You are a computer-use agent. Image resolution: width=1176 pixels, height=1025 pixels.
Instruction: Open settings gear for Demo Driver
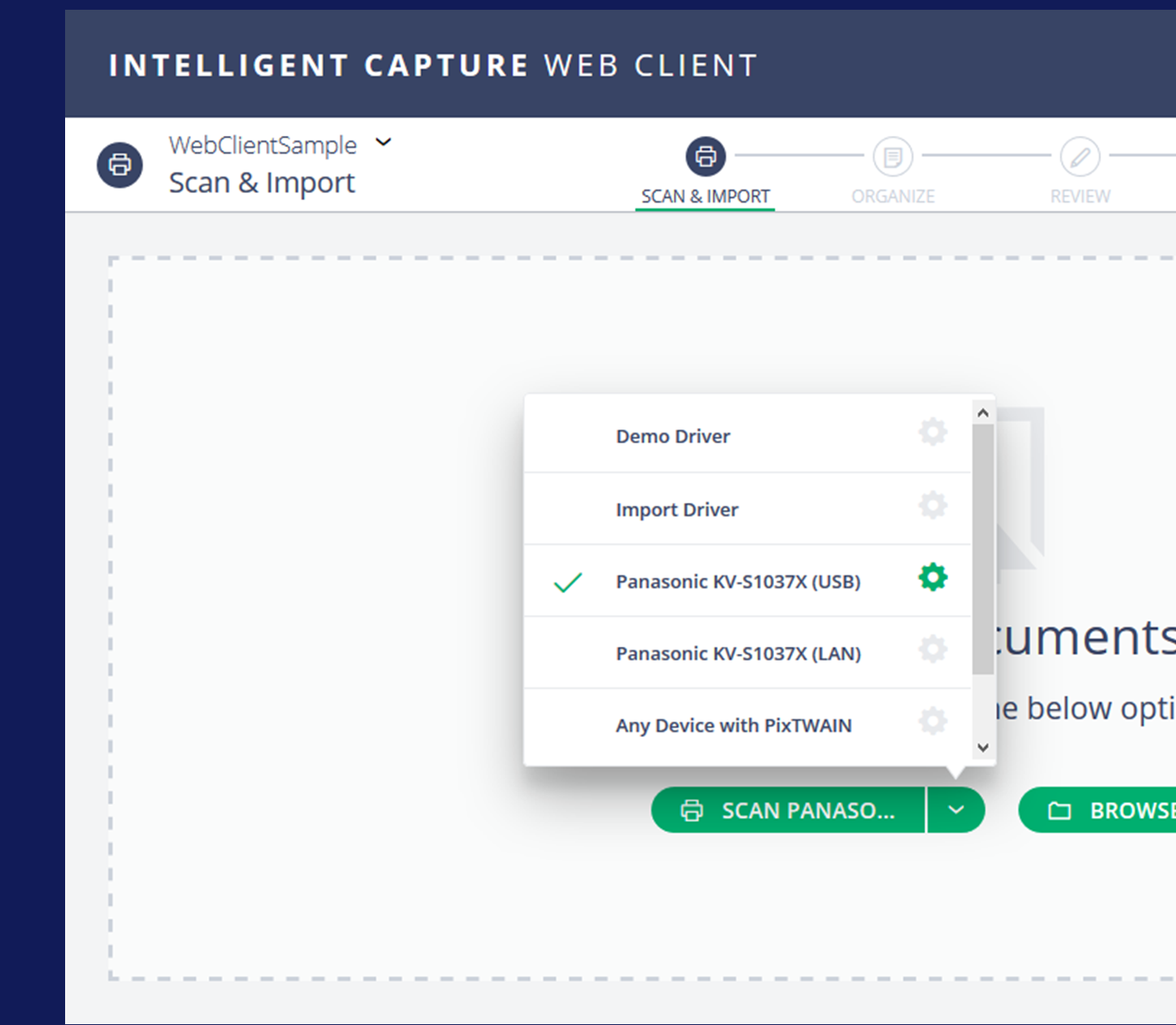(933, 432)
